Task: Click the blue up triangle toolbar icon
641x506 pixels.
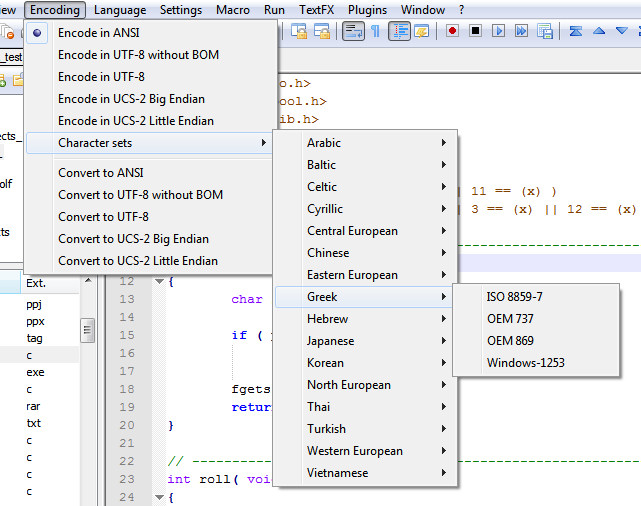Action: [x=599, y=31]
